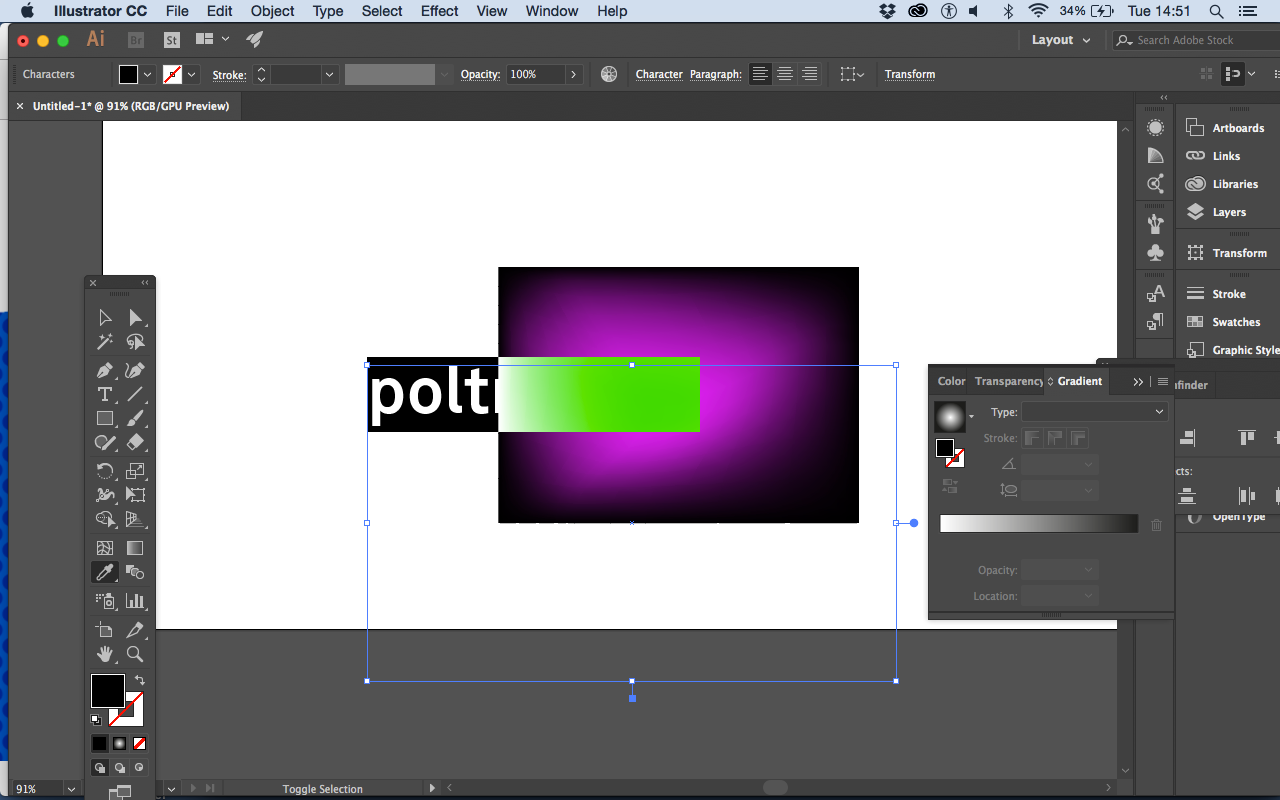
Task: Open the zoom level dropdown at bottom
Action: [x=71, y=789]
